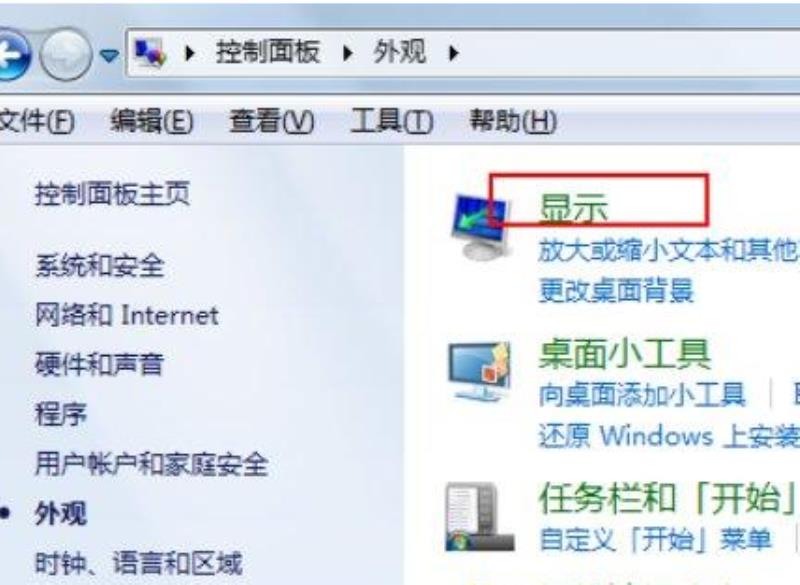The width and height of the screenshot is (800, 585).
Task: Click 向桌面添加小工具 link
Action: pos(642,394)
